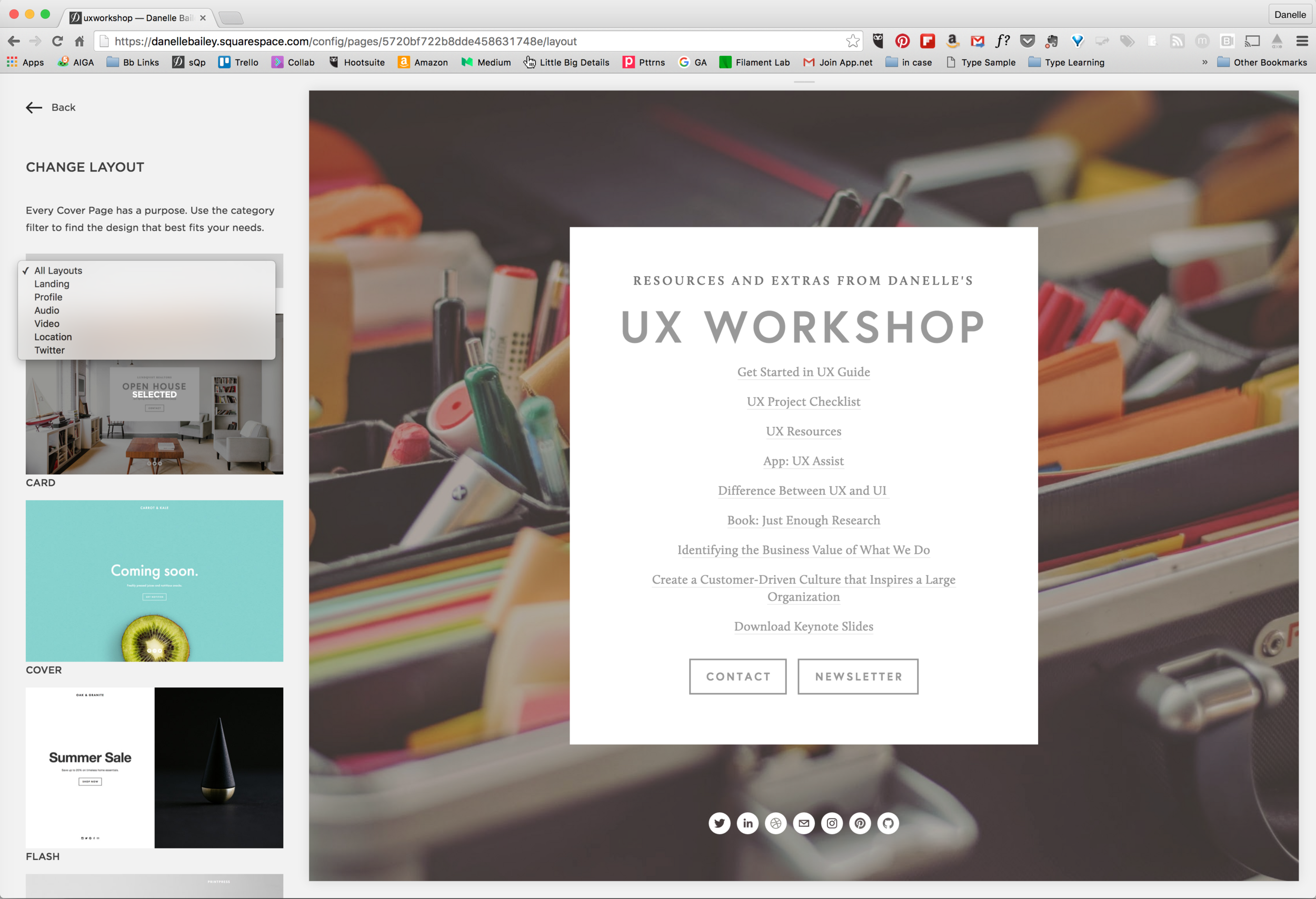Click the LinkedIn social icon
The image size is (1316, 899).
[x=747, y=823]
